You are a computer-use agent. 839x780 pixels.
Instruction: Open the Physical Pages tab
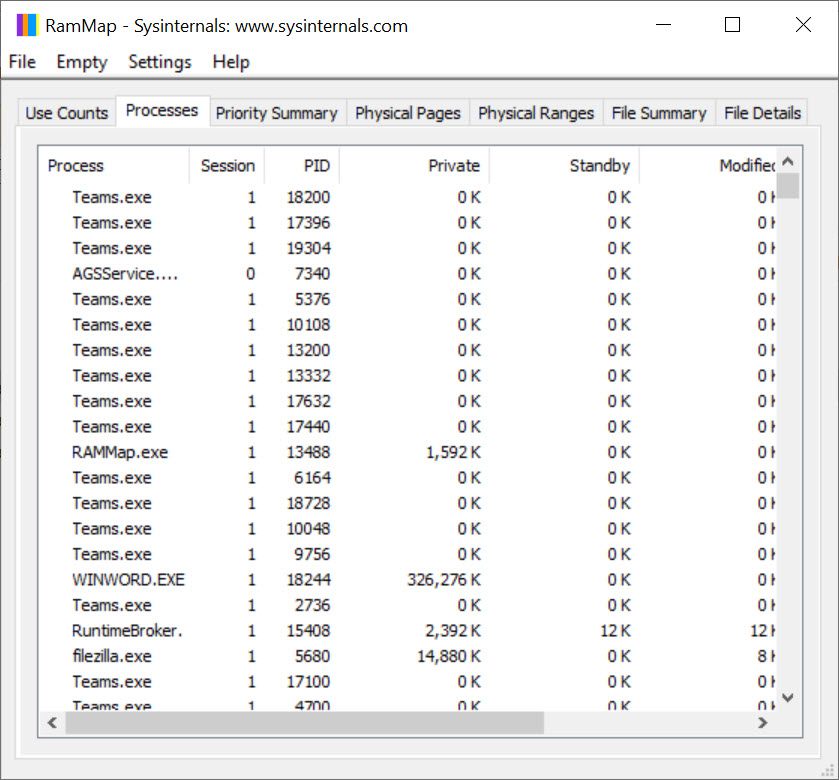tap(408, 113)
